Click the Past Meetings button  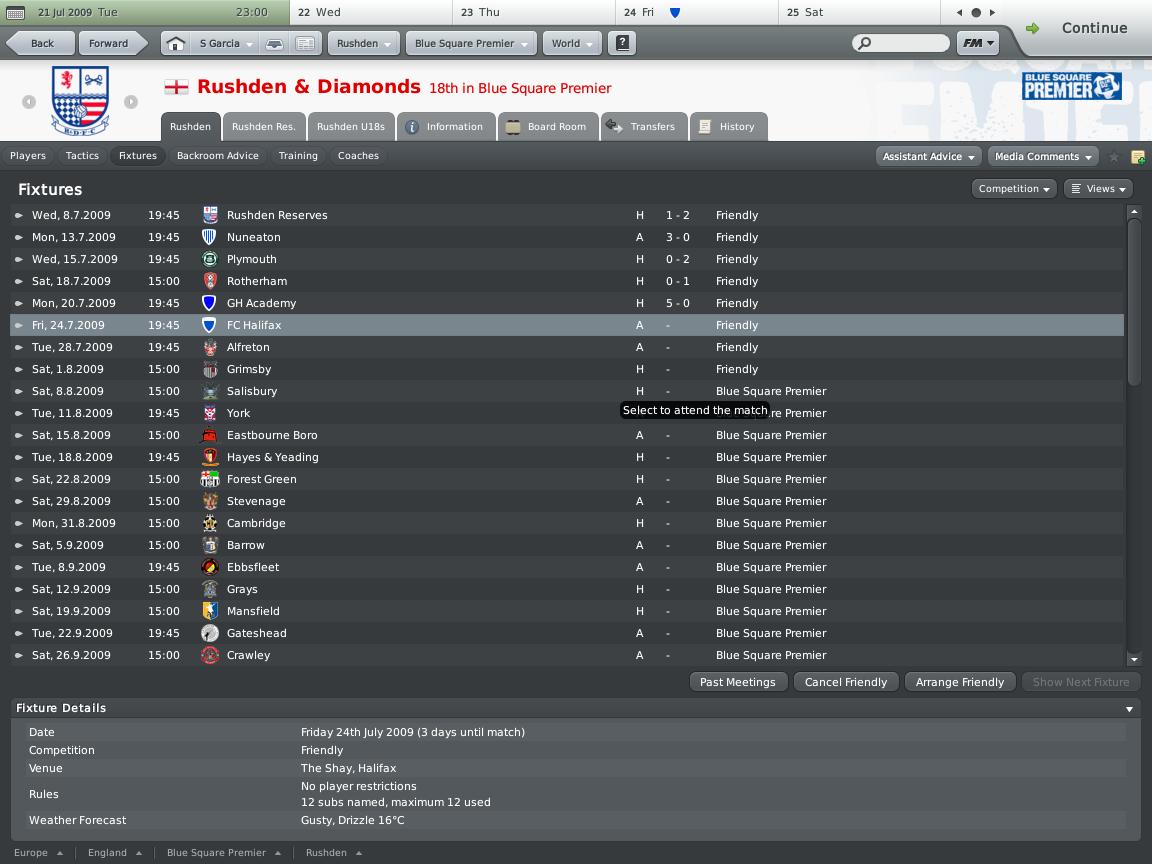coord(738,682)
